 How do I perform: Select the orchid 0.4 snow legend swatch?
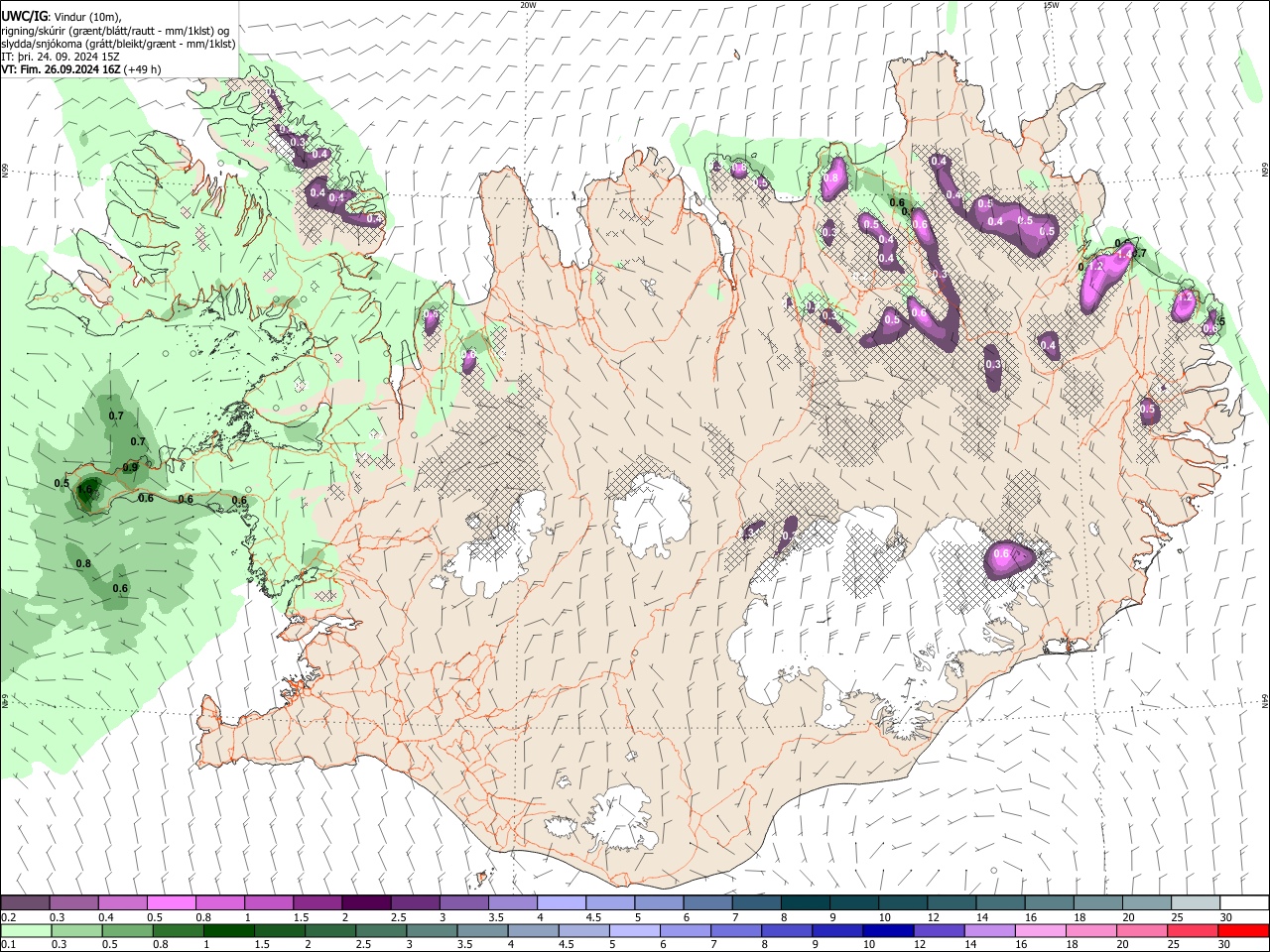point(122,902)
